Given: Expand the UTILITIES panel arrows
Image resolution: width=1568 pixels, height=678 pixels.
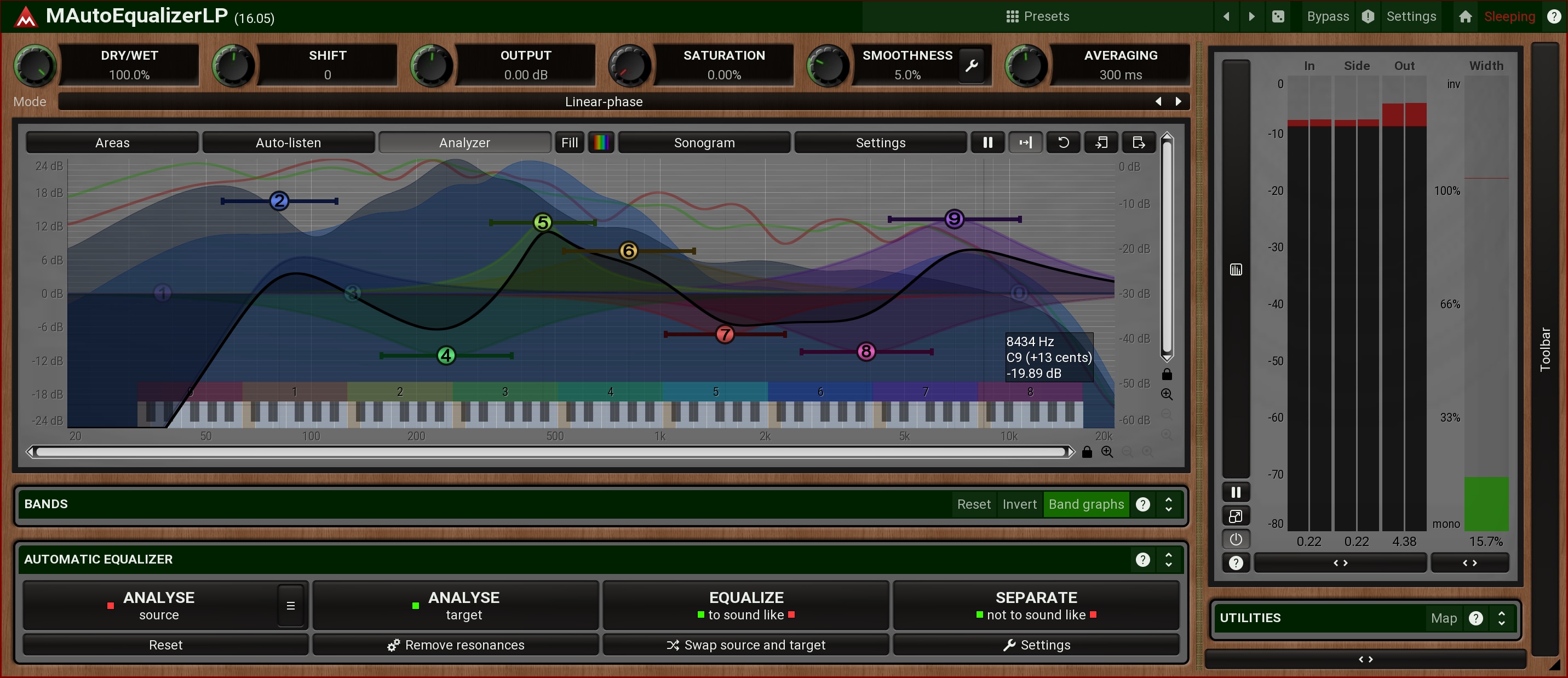Looking at the screenshot, I should 1501,618.
